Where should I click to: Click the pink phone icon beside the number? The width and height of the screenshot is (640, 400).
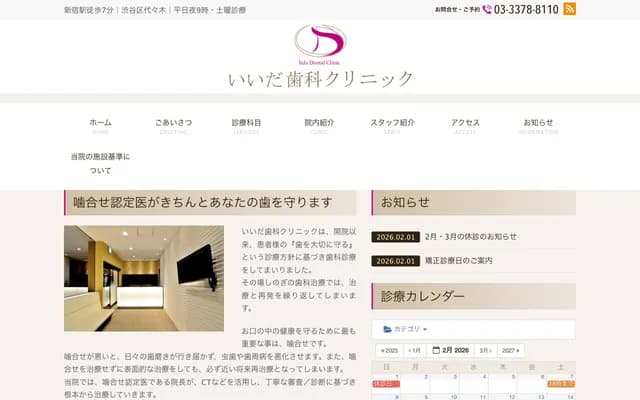click(487, 9)
